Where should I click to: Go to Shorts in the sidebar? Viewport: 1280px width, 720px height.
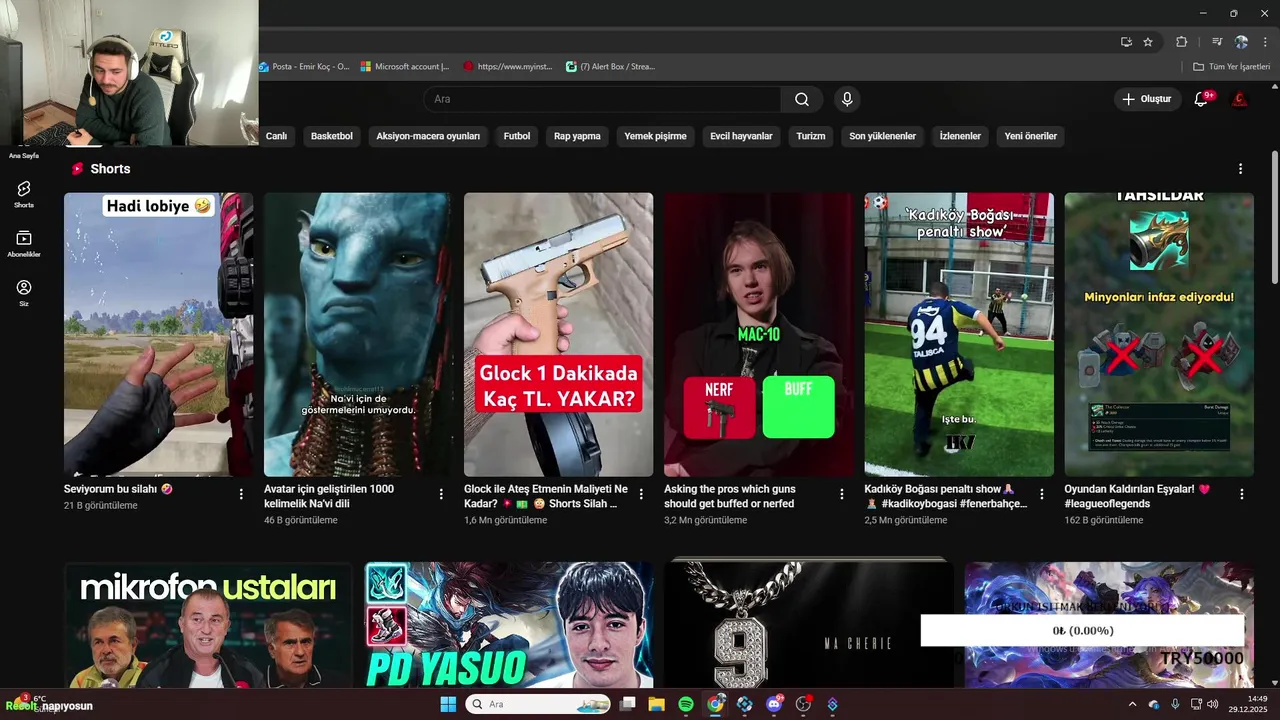[24, 194]
